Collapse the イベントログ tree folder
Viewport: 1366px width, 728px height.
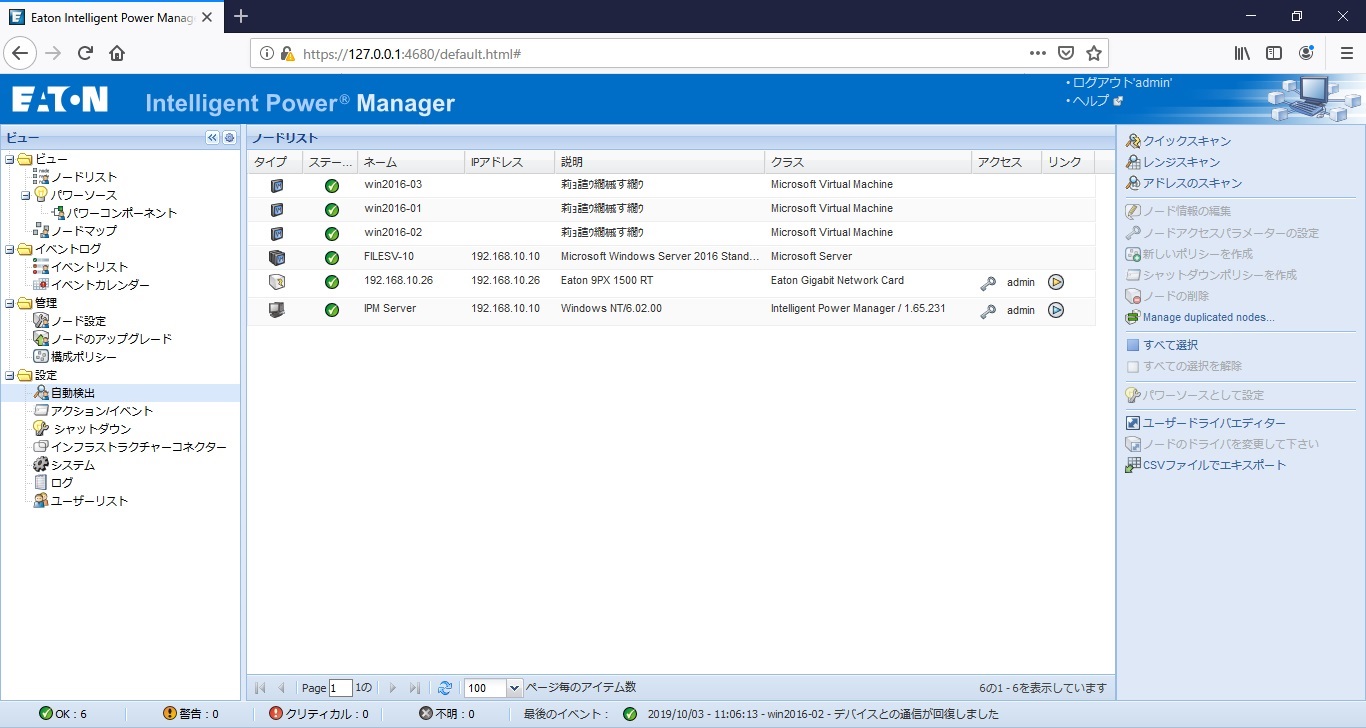(x=10, y=249)
